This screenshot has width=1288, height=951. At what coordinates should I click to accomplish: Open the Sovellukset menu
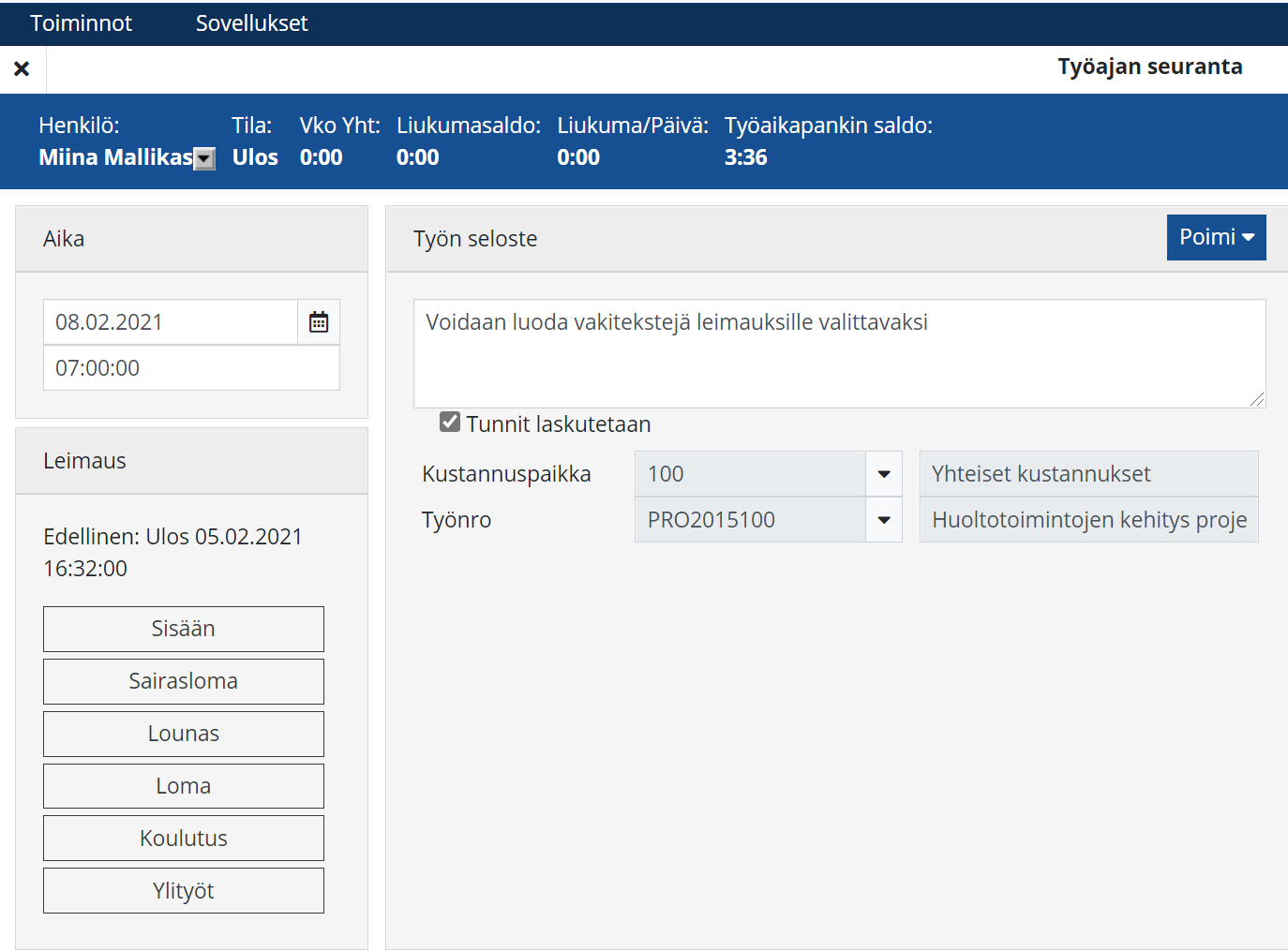[251, 23]
